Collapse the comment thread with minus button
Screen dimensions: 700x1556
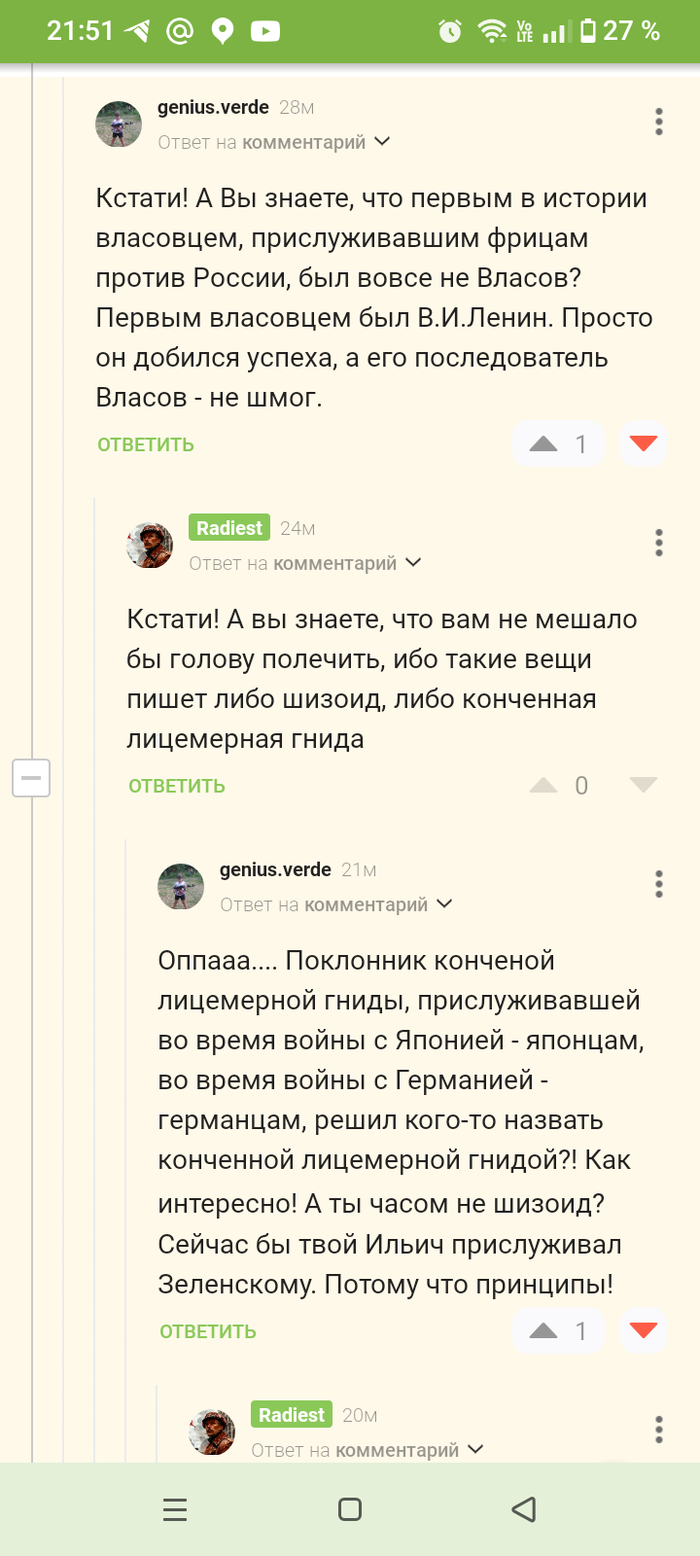click(x=31, y=778)
